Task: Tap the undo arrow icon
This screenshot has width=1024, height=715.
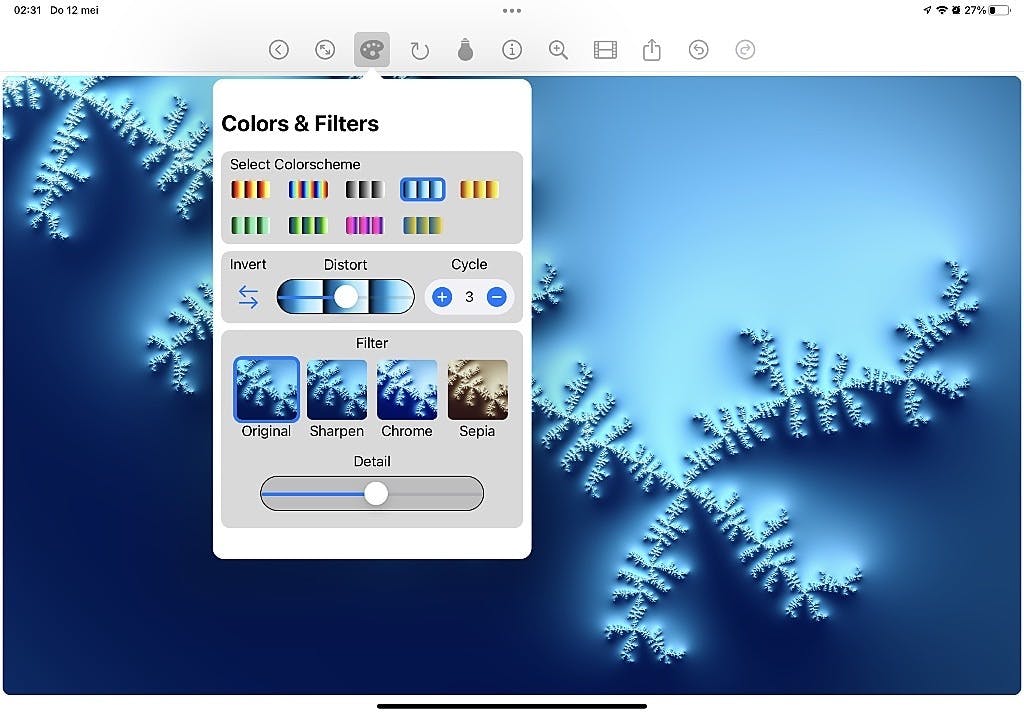Action: click(699, 50)
